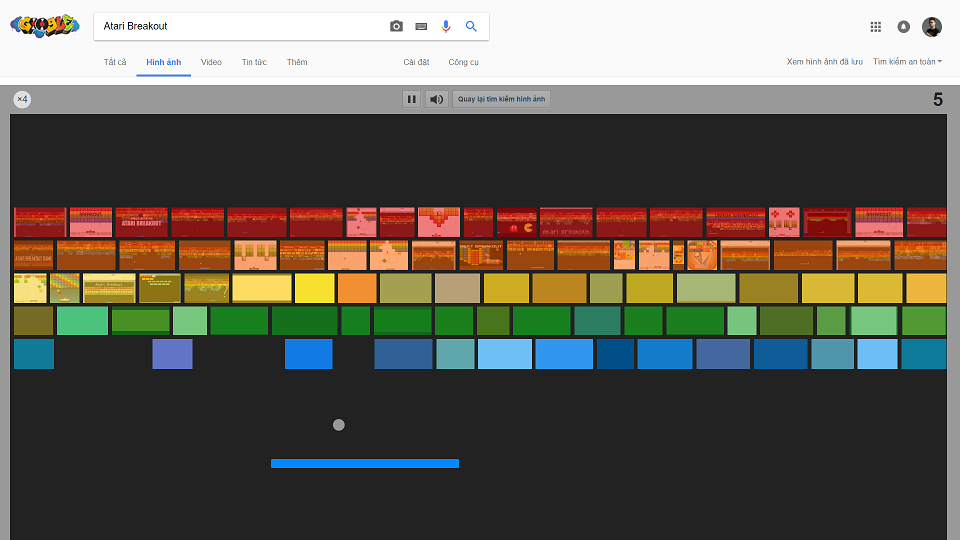Screen dimensions: 960x540
Task: Mute the game sound
Action: pyautogui.click(x=437, y=99)
